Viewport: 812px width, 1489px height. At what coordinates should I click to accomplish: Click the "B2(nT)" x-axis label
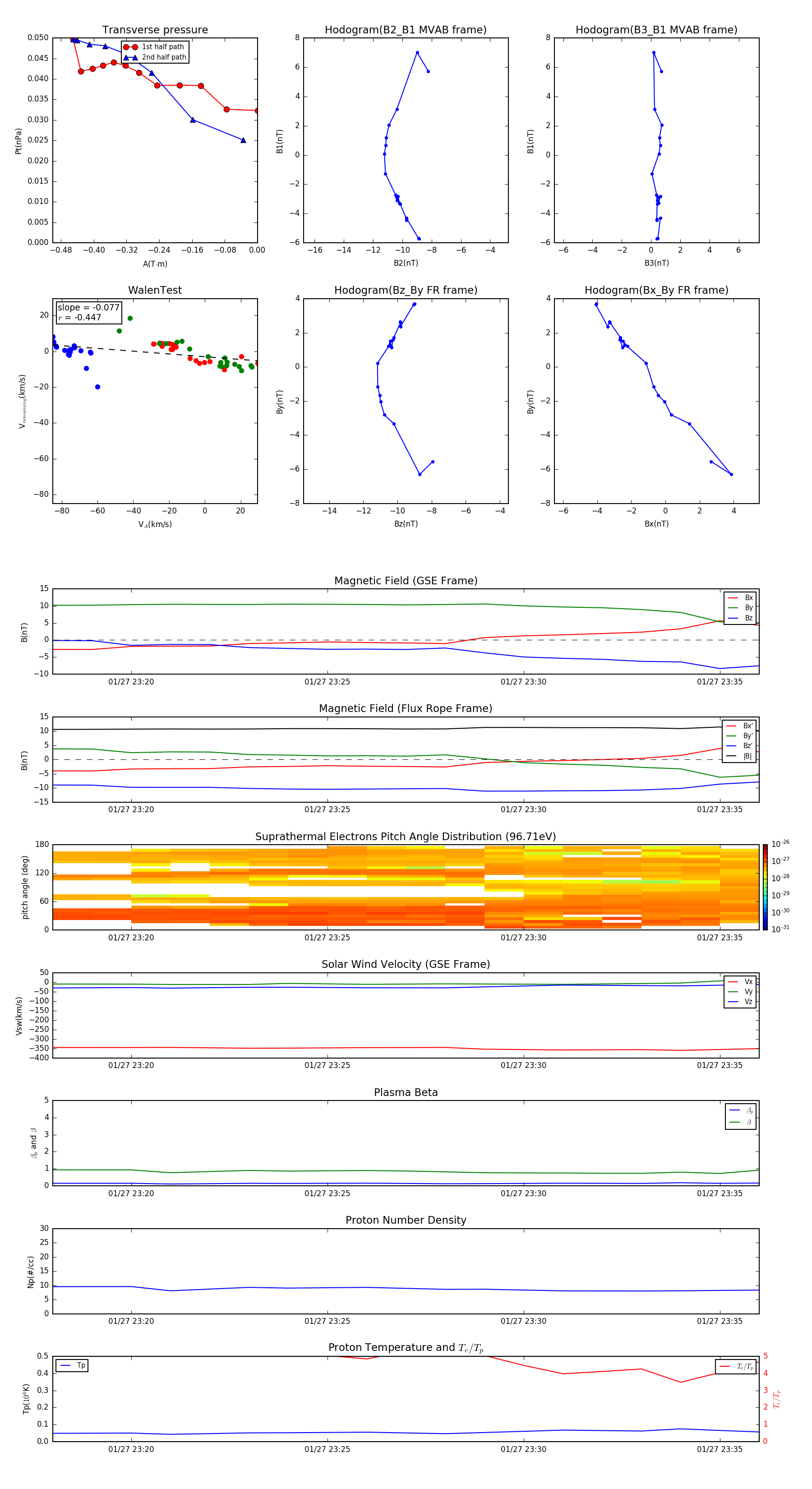tap(406, 263)
